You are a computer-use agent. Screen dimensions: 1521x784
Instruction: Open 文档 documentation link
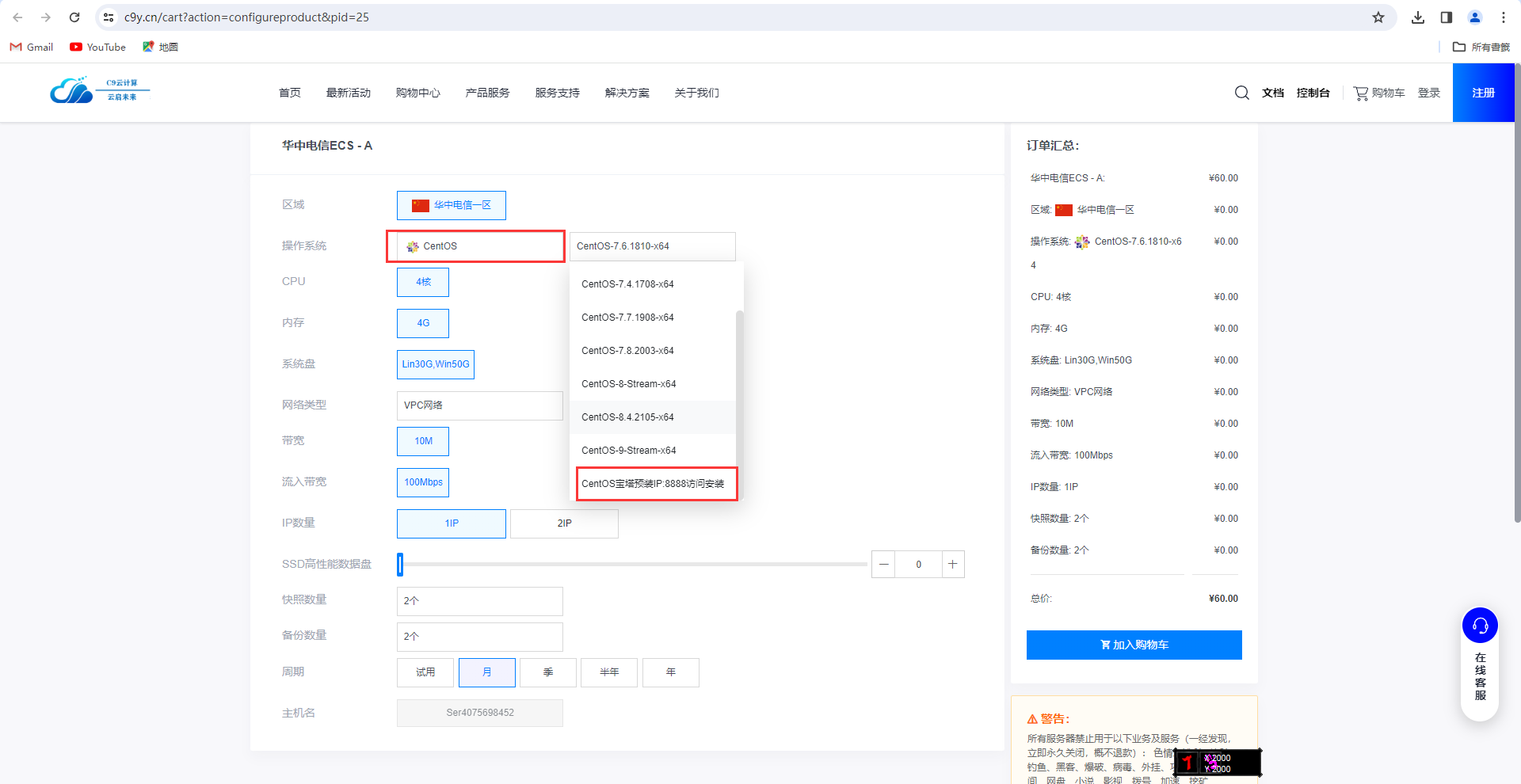pos(1273,93)
